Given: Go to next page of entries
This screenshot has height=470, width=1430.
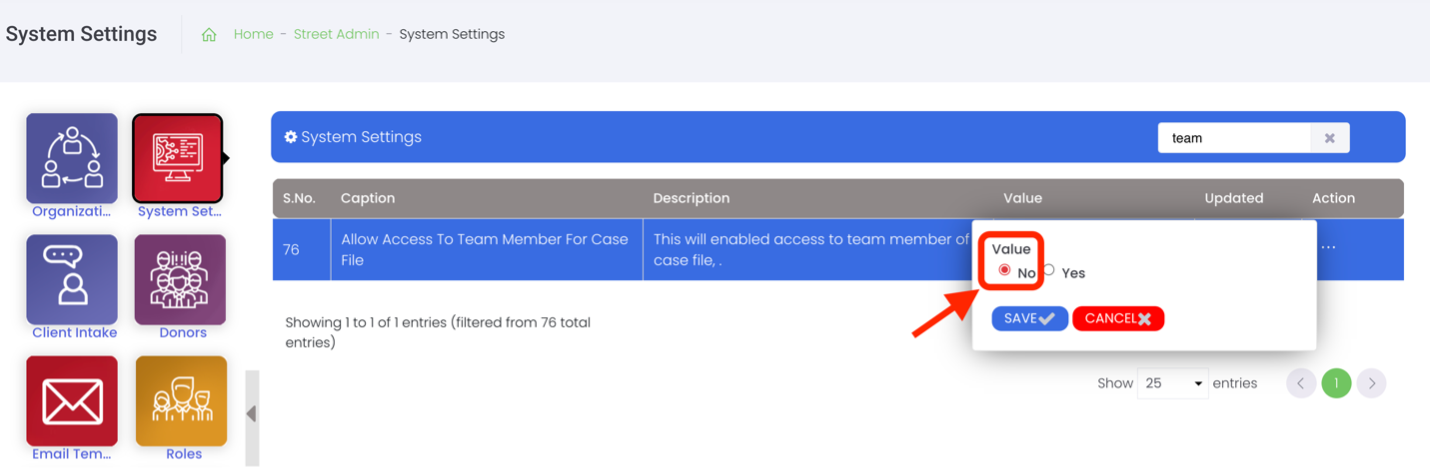Looking at the screenshot, I should [x=1372, y=383].
